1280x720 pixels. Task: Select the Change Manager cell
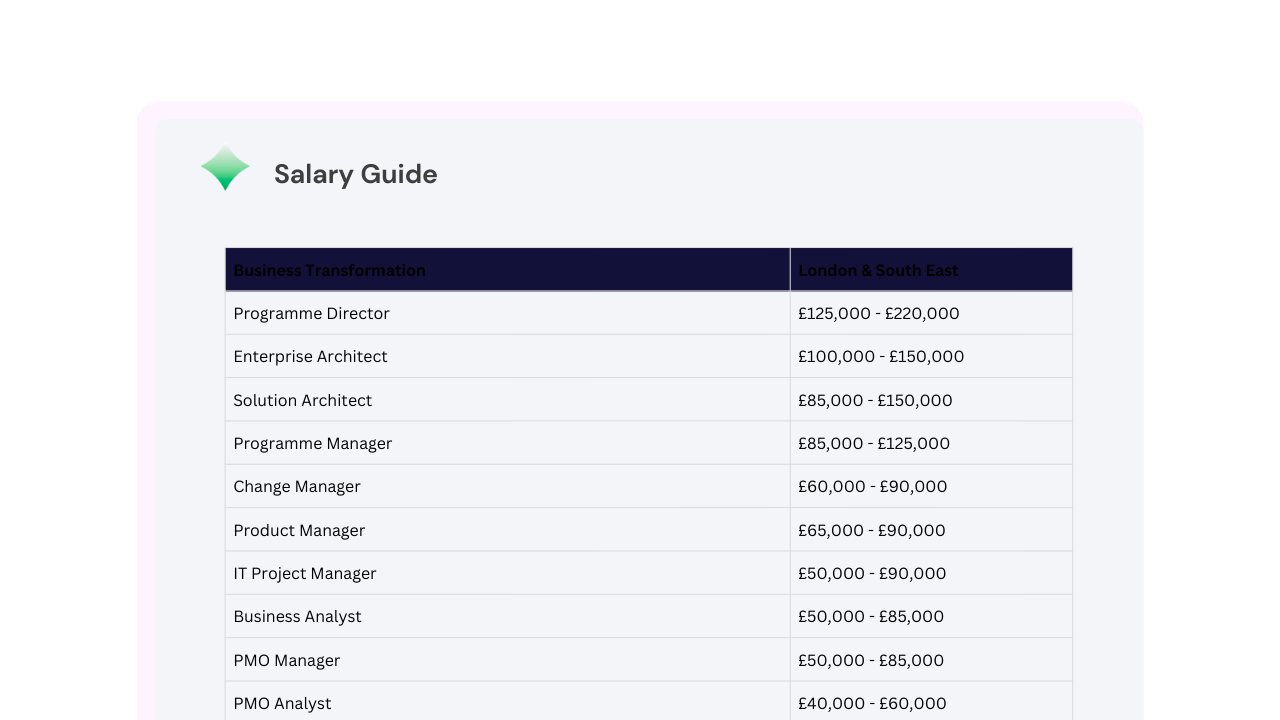click(x=297, y=486)
